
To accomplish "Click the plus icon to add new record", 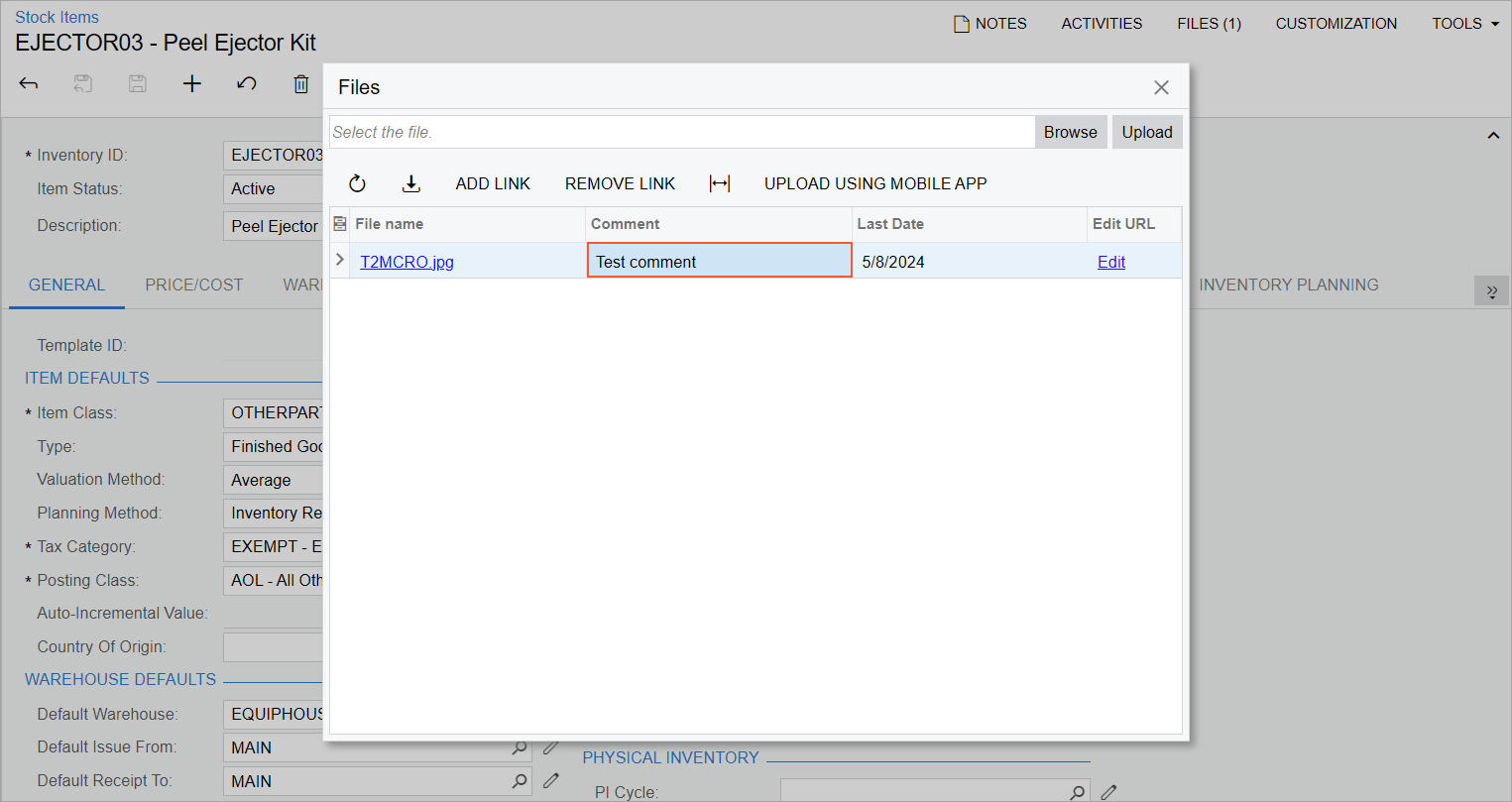I will click(192, 84).
